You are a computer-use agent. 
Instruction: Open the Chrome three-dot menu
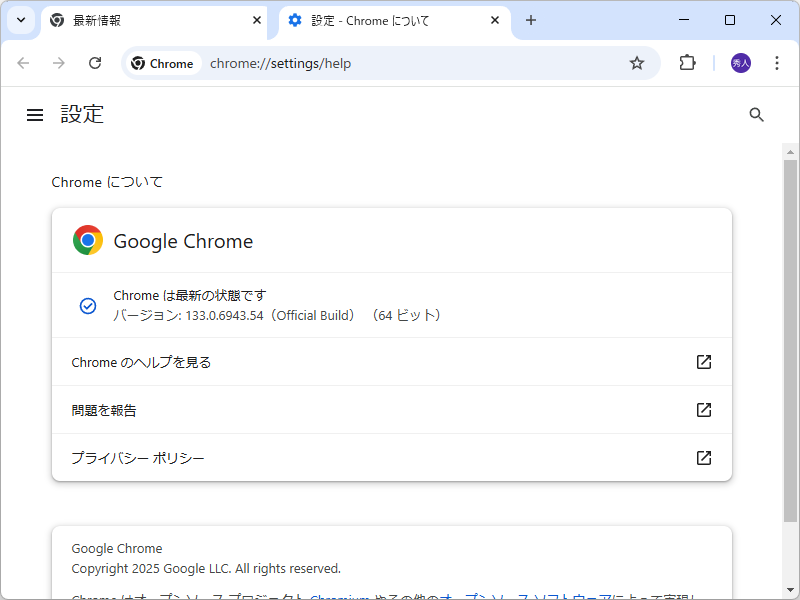pos(777,62)
